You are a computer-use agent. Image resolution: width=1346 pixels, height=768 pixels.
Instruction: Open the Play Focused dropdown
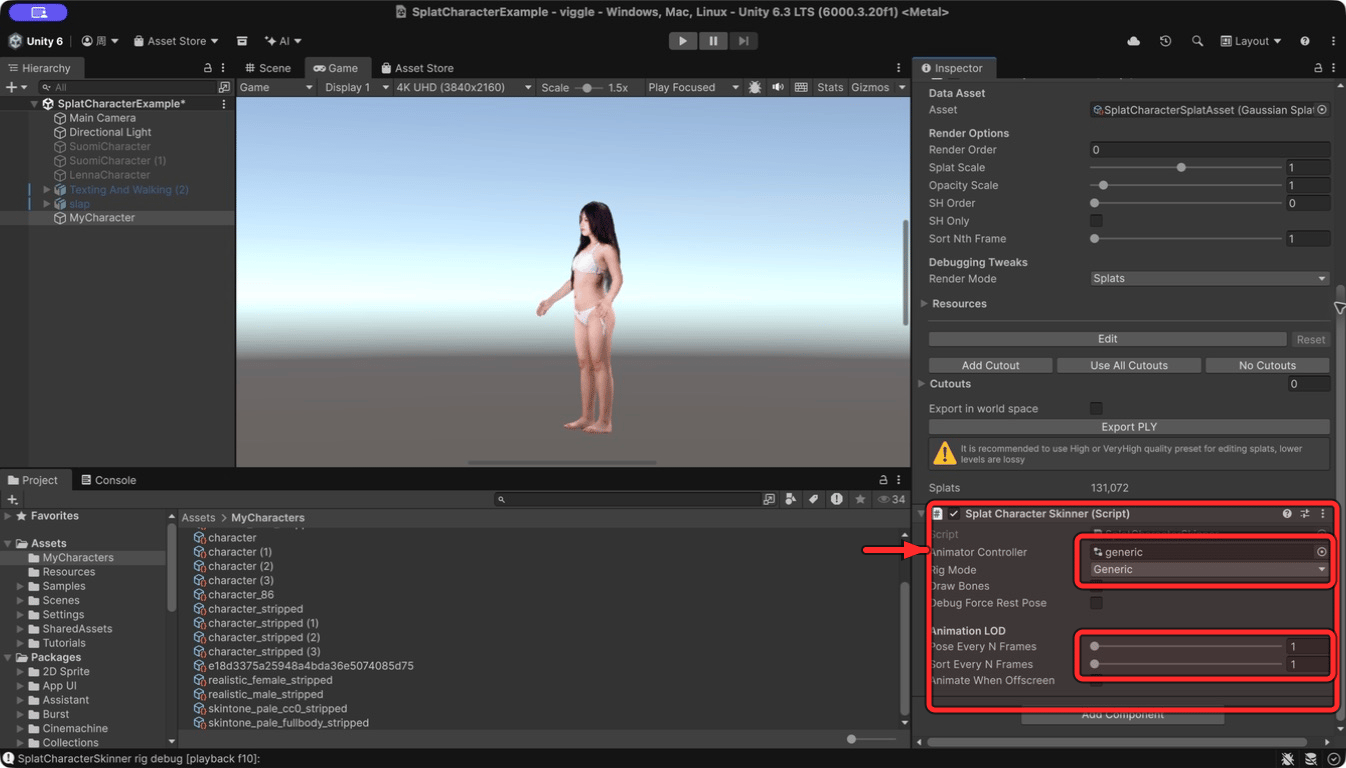click(693, 87)
